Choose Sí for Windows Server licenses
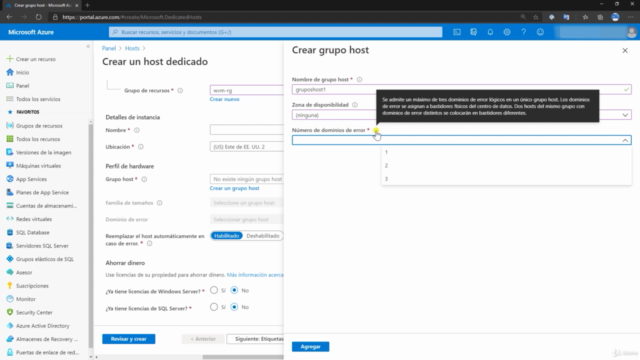The width and height of the screenshot is (640, 360). coord(214,290)
